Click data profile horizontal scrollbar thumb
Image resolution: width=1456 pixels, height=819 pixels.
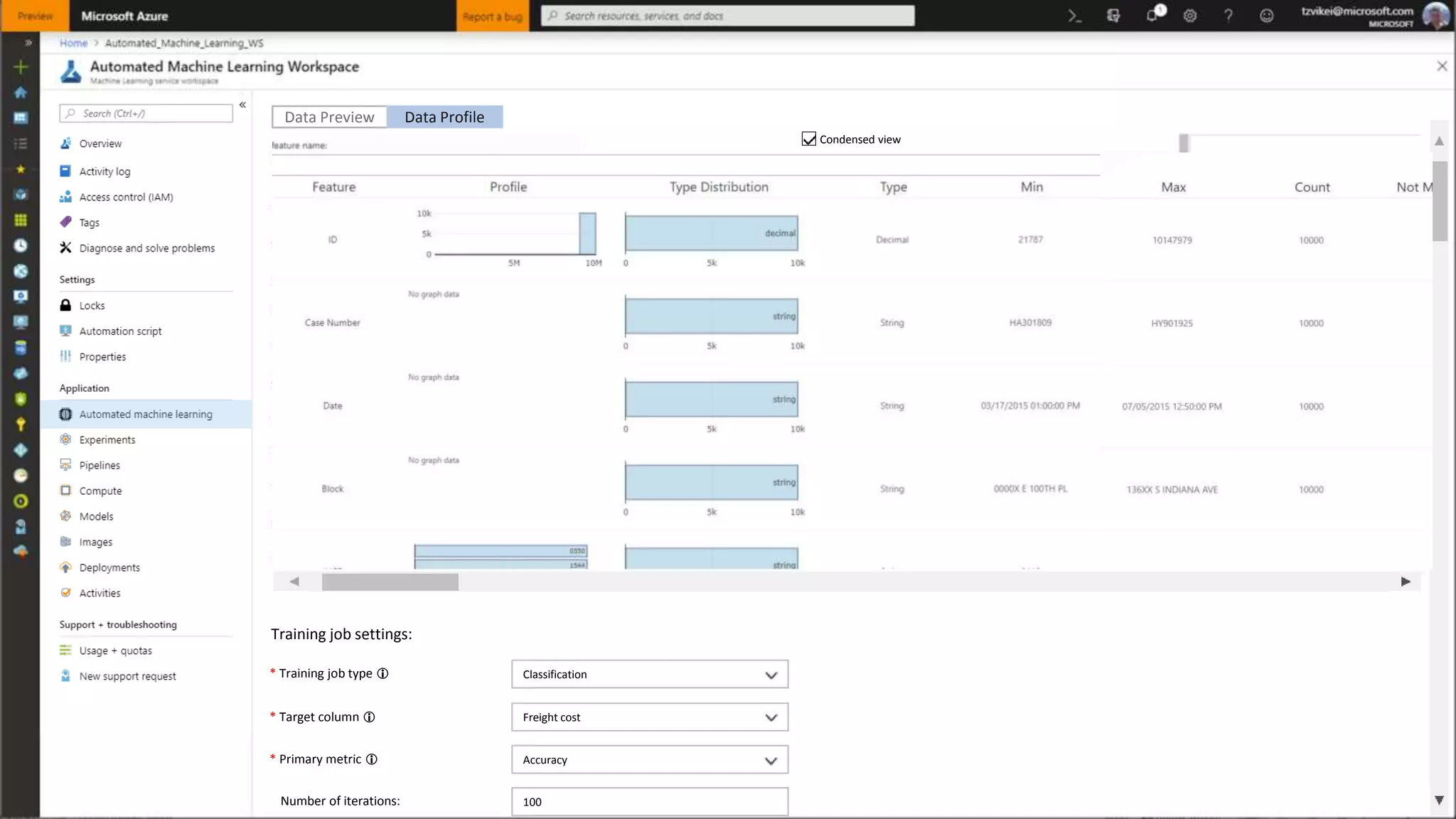point(390,582)
